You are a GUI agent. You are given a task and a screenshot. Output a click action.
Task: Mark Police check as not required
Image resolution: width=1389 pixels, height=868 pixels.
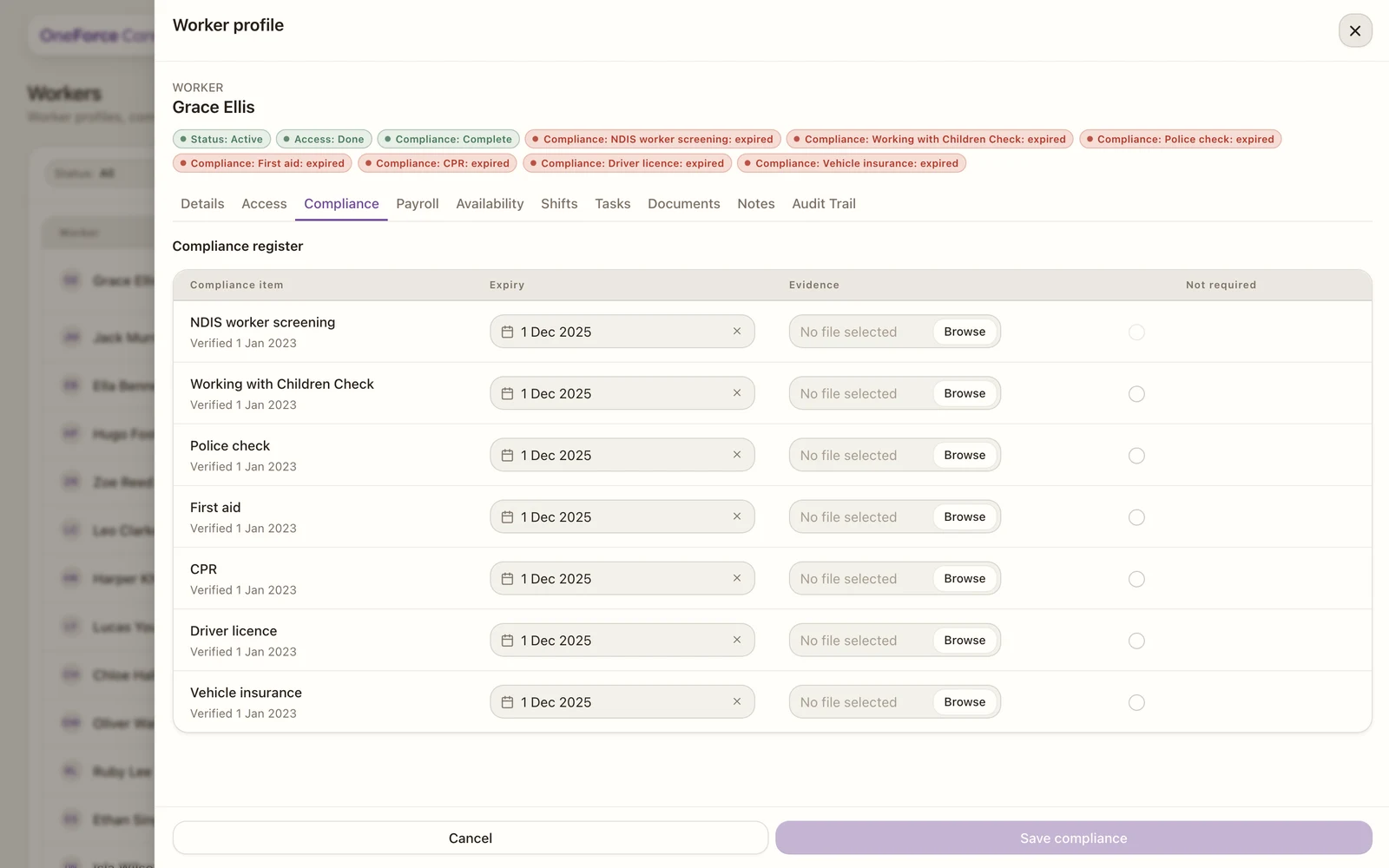[1136, 455]
